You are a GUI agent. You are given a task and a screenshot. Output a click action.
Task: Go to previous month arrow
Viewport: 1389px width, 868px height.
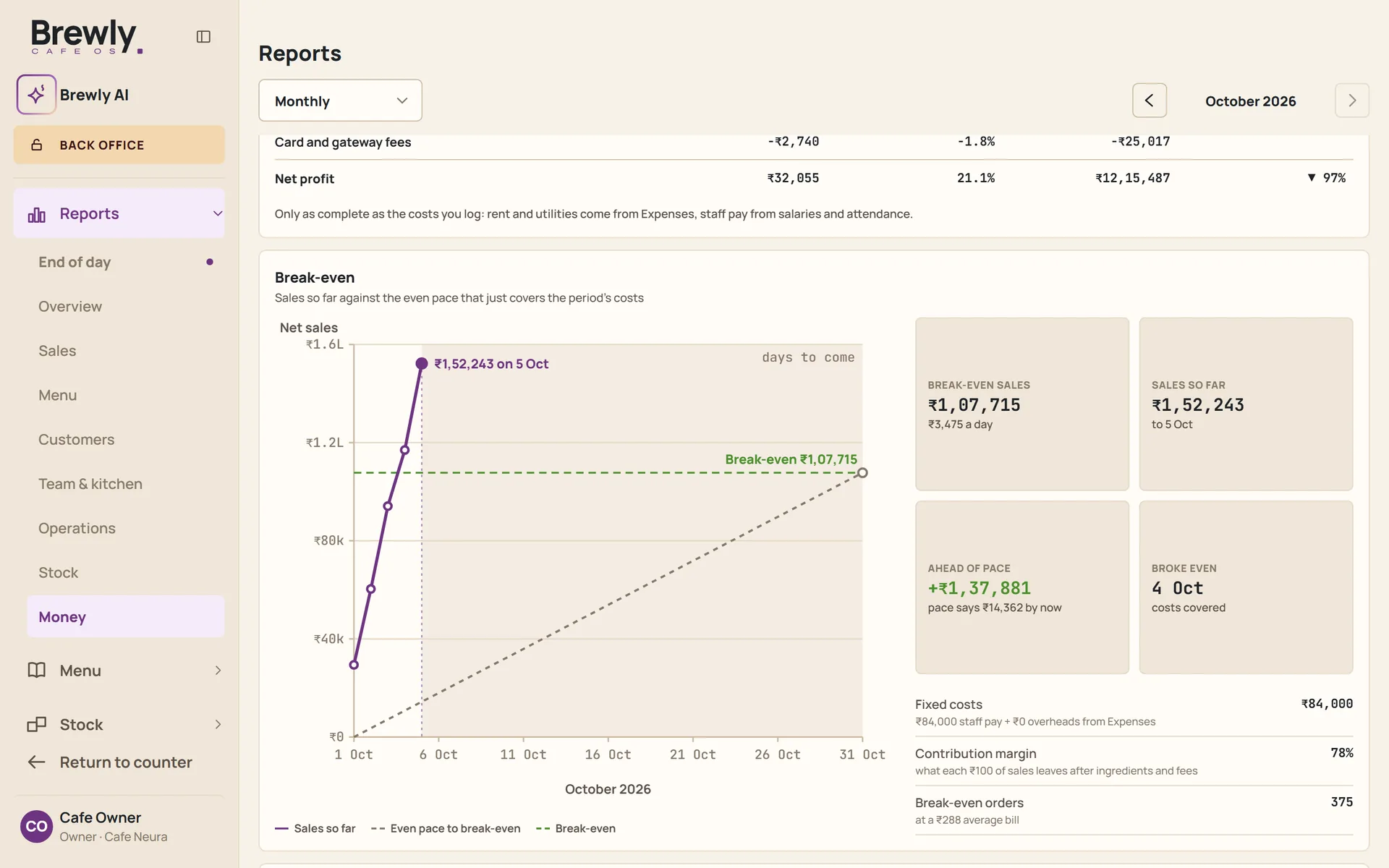point(1149,101)
